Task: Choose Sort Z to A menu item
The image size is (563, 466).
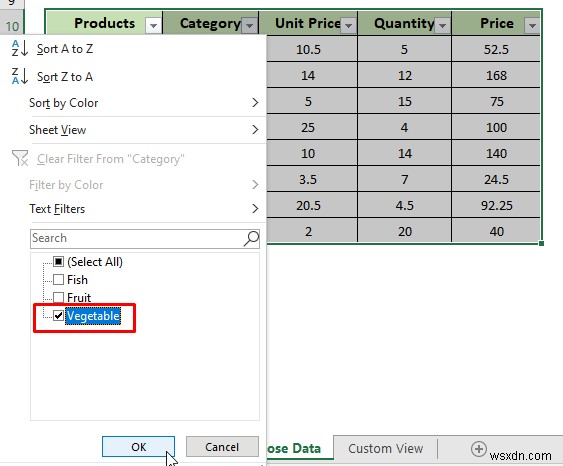Action: (x=134, y=76)
